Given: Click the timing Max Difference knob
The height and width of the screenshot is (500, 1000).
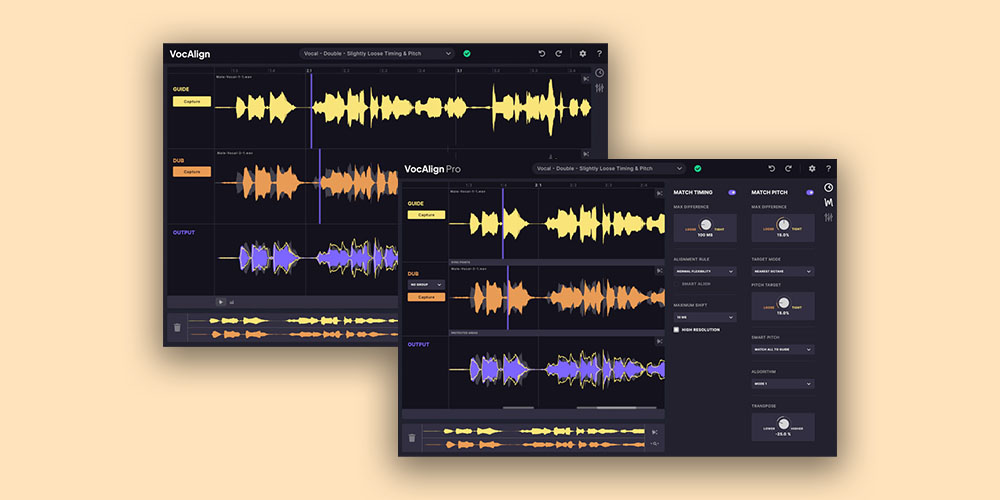Looking at the screenshot, I should pyautogui.click(x=705, y=224).
